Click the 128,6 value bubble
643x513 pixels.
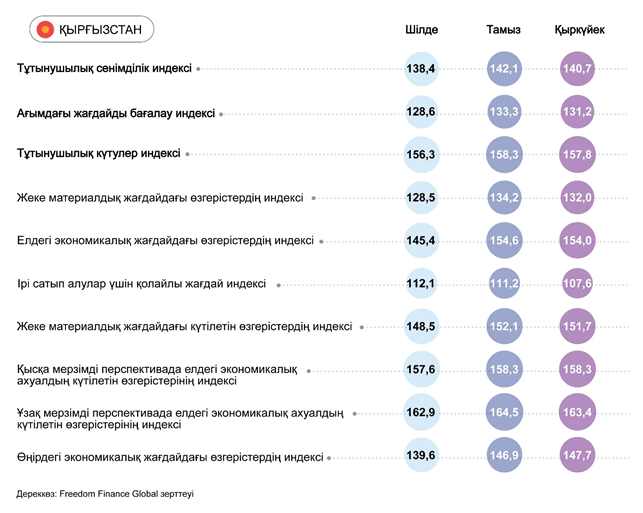[421, 112]
